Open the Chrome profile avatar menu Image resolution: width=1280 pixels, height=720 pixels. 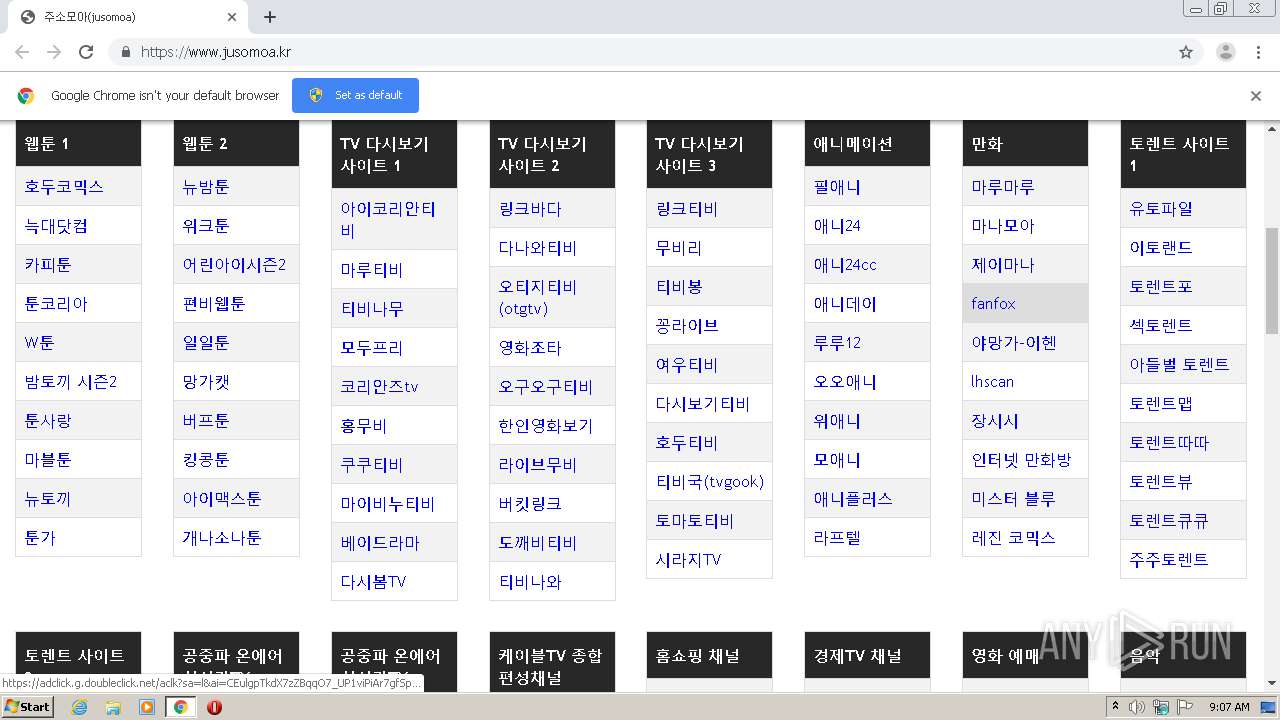click(1225, 52)
